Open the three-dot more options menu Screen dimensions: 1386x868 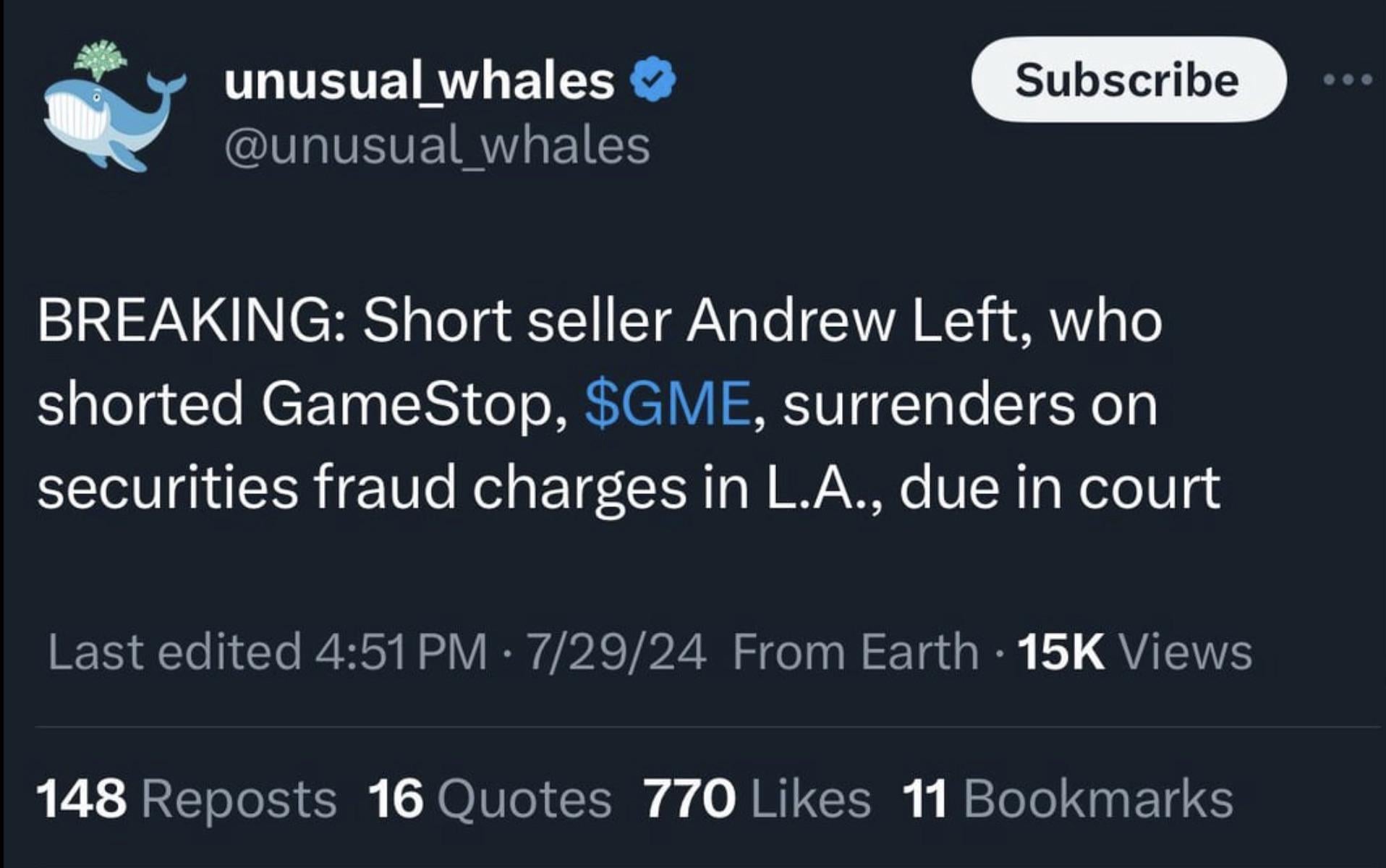1347,80
